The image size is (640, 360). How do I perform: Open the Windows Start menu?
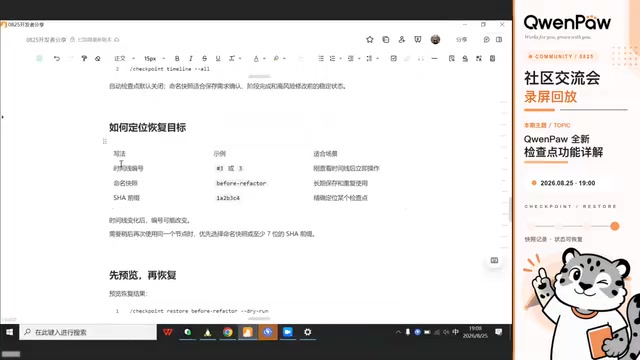(9, 332)
